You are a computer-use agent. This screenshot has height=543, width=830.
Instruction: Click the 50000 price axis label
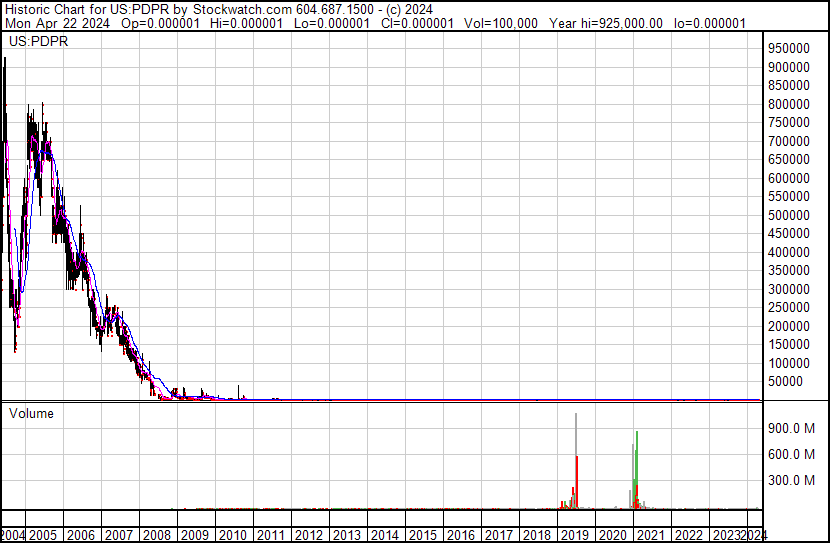[786, 382]
